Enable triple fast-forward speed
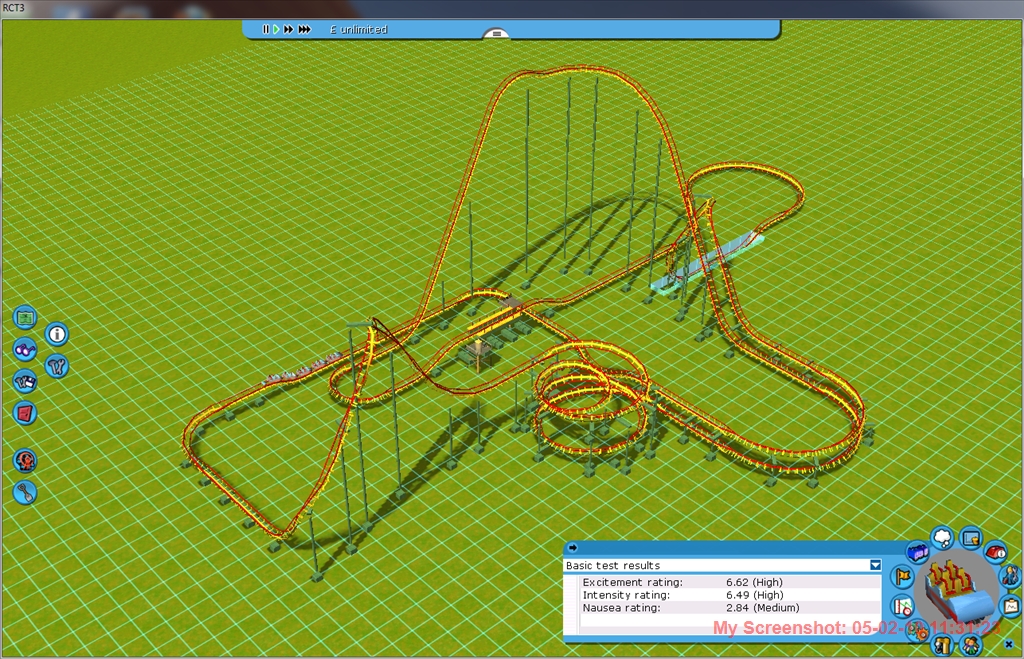The height and width of the screenshot is (659, 1024). (x=305, y=30)
